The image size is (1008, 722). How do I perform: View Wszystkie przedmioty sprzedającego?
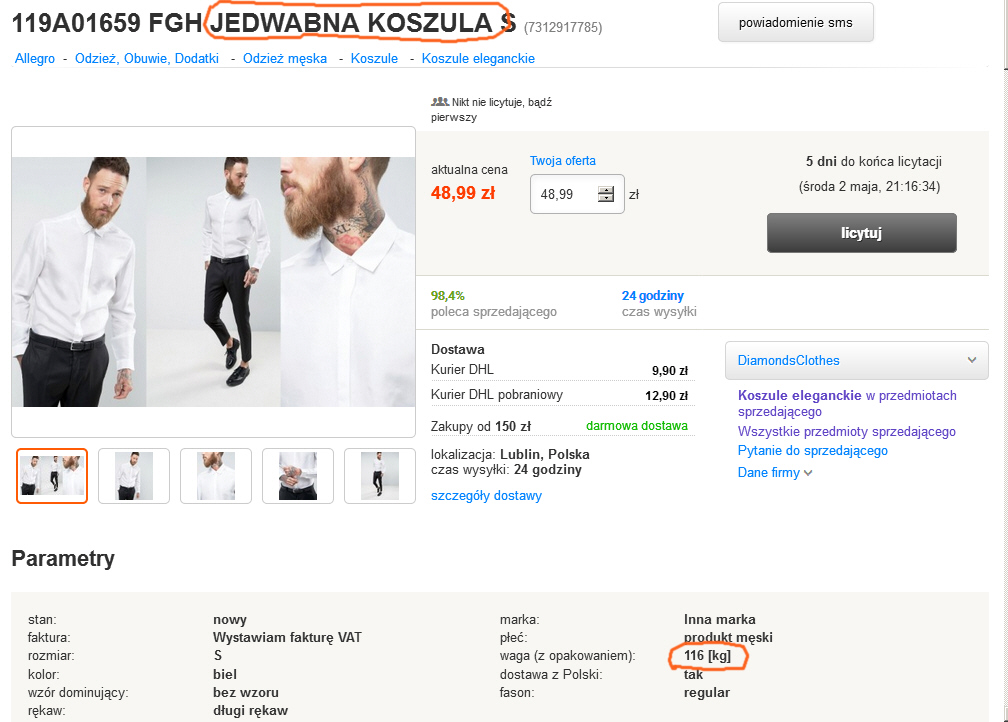coord(846,432)
